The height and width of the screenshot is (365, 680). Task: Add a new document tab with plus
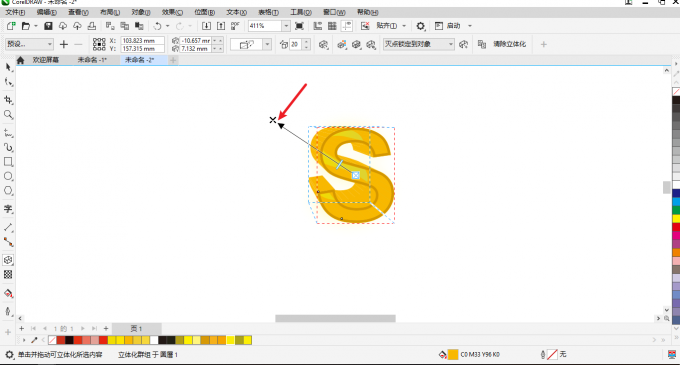173,60
